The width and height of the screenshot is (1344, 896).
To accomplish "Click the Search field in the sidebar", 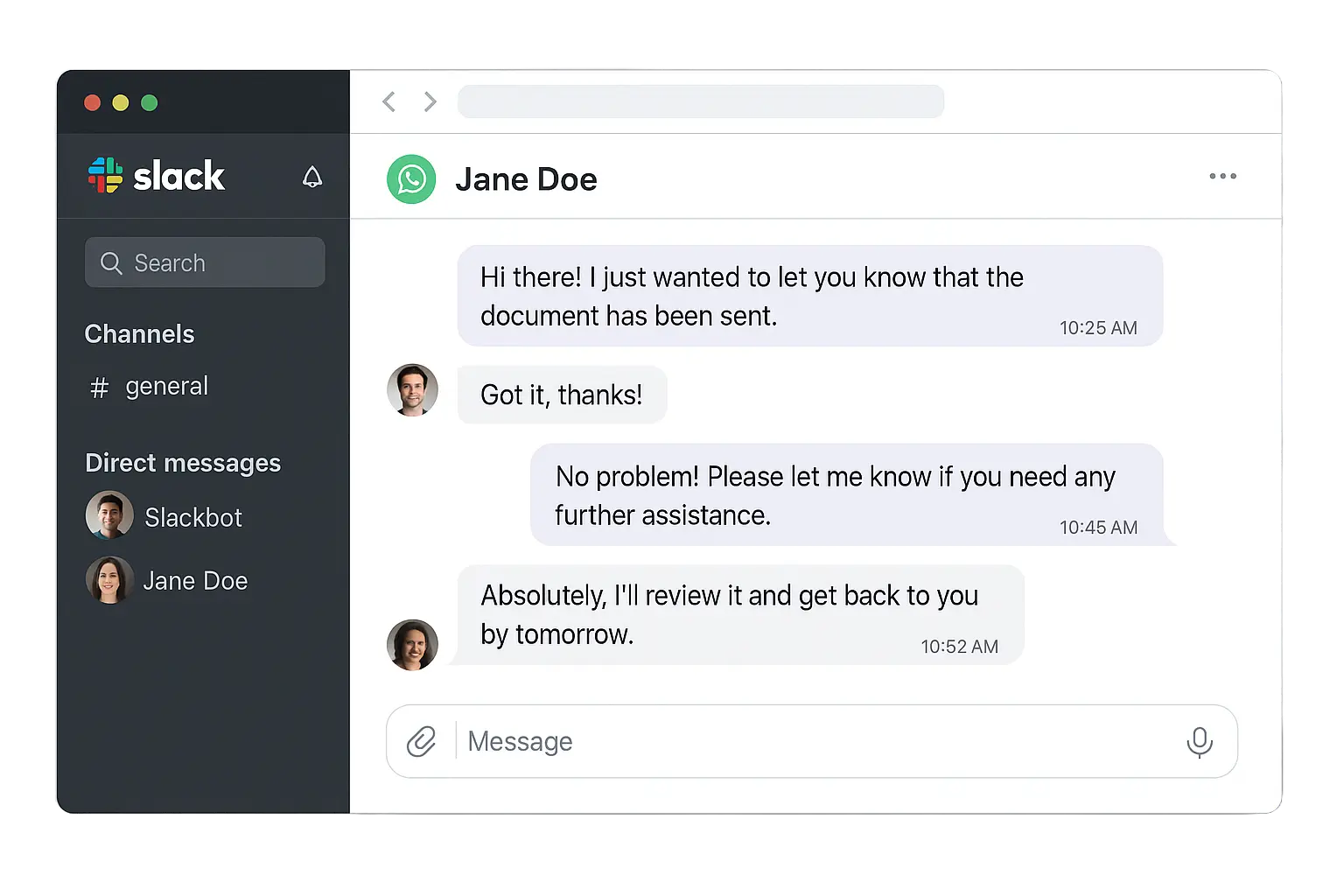I will [x=205, y=262].
